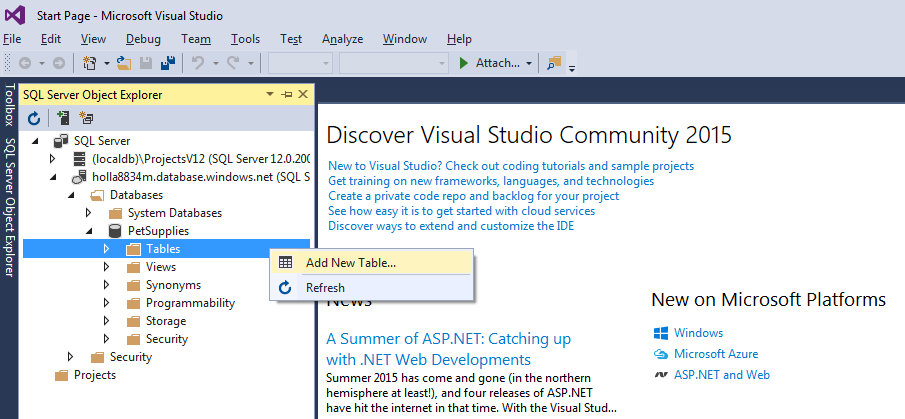Click the Attach start button
The image size is (905, 419).
(x=489, y=63)
